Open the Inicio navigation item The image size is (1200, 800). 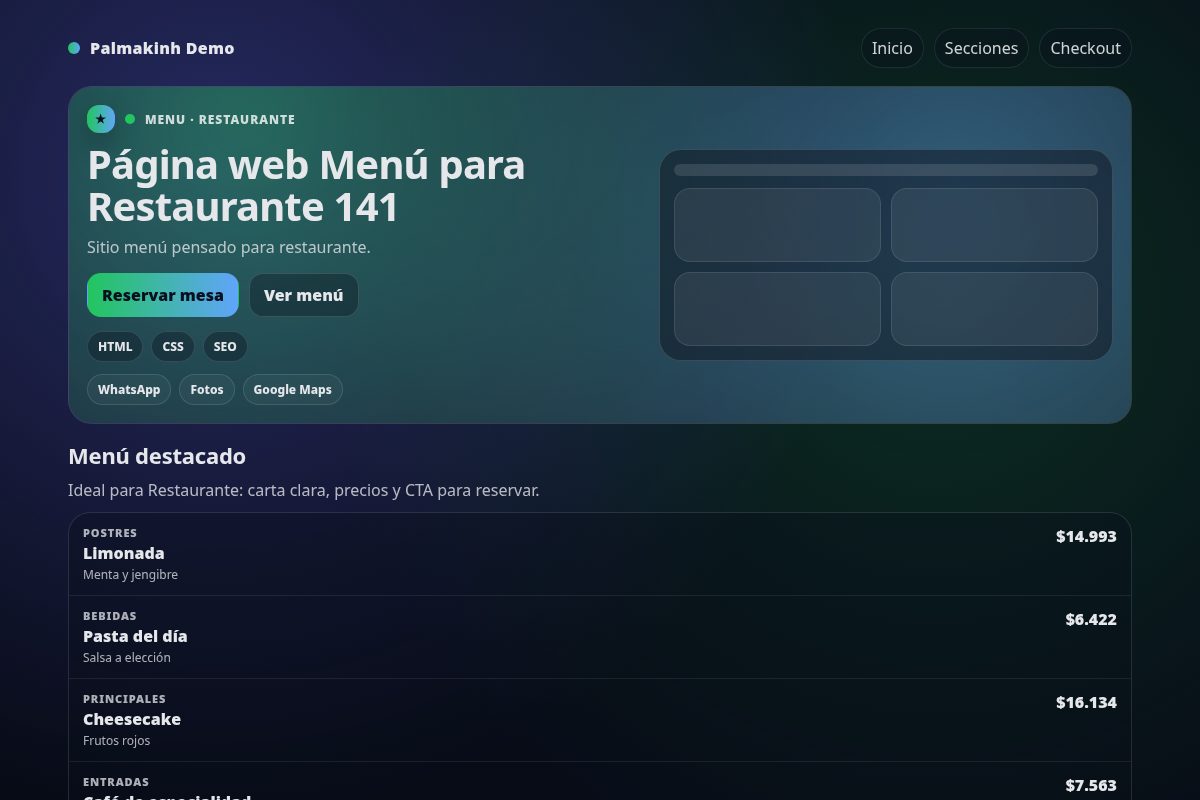tap(891, 47)
